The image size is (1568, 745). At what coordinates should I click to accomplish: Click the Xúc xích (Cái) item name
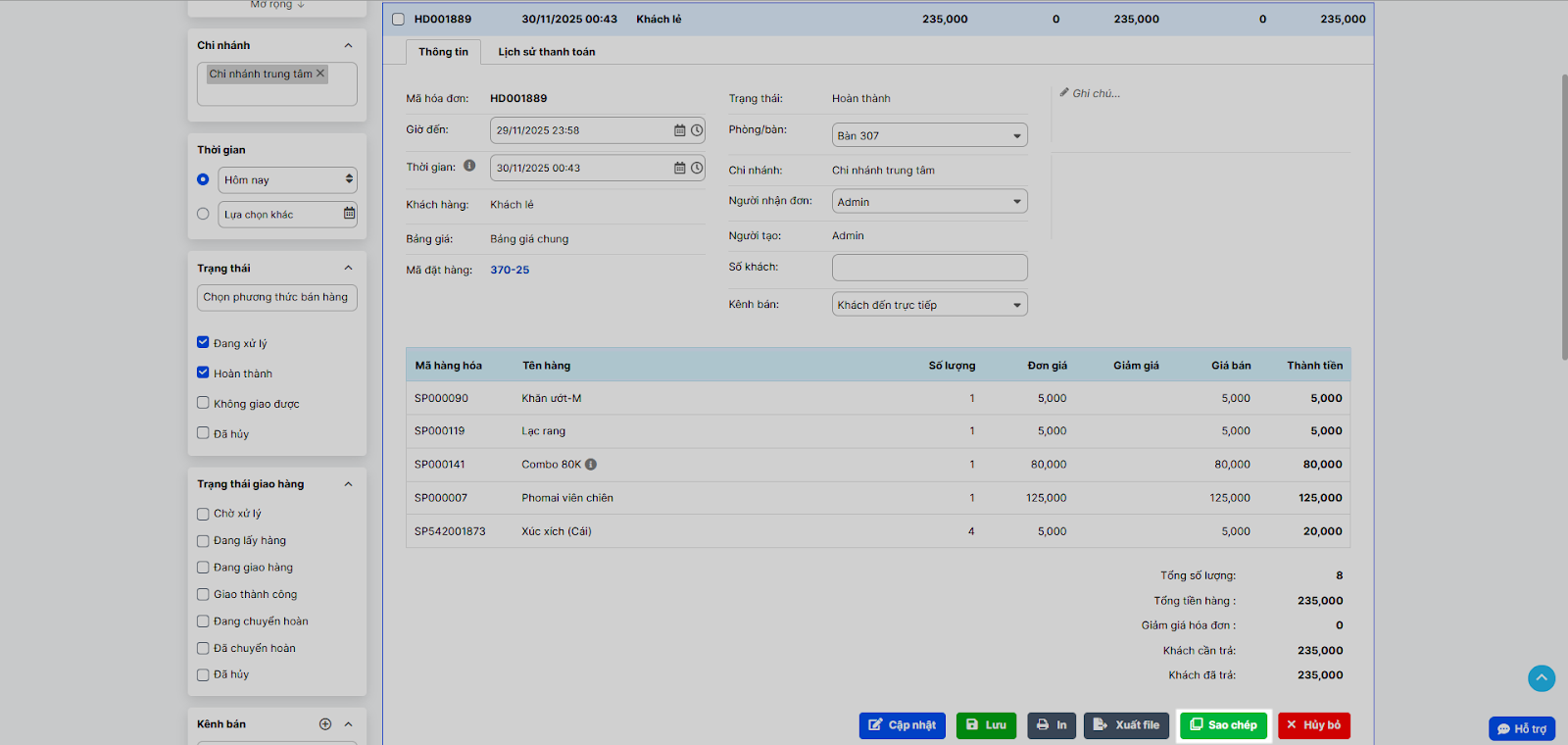click(557, 531)
